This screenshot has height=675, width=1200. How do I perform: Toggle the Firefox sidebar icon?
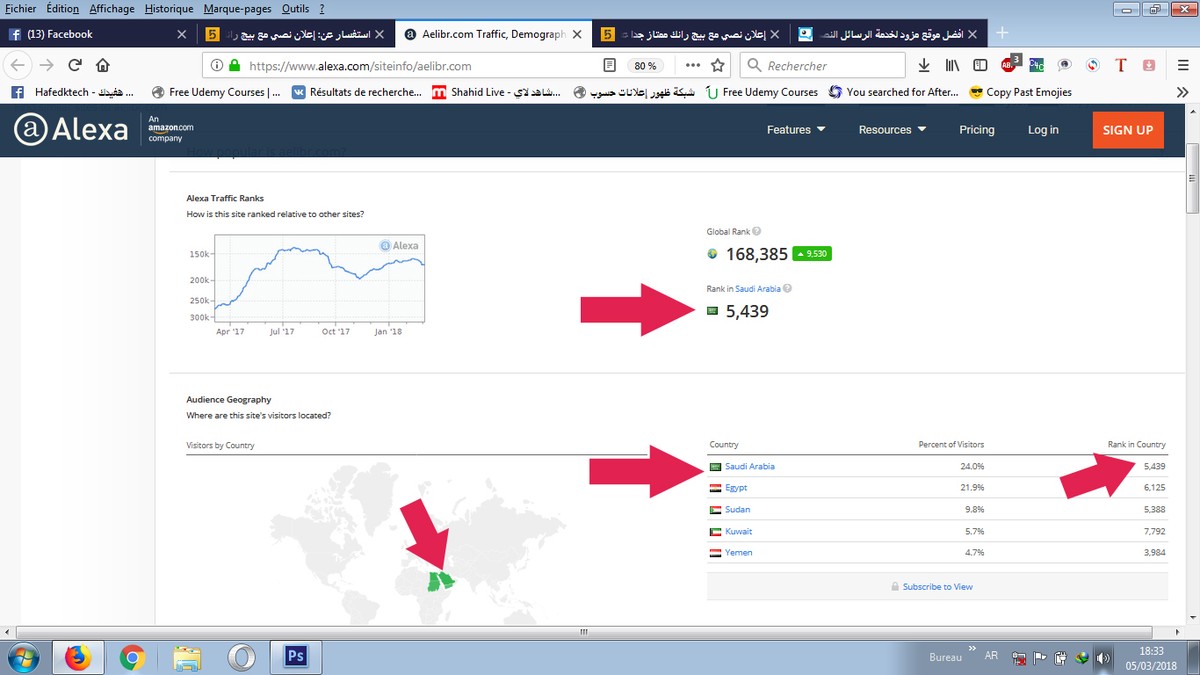point(981,66)
